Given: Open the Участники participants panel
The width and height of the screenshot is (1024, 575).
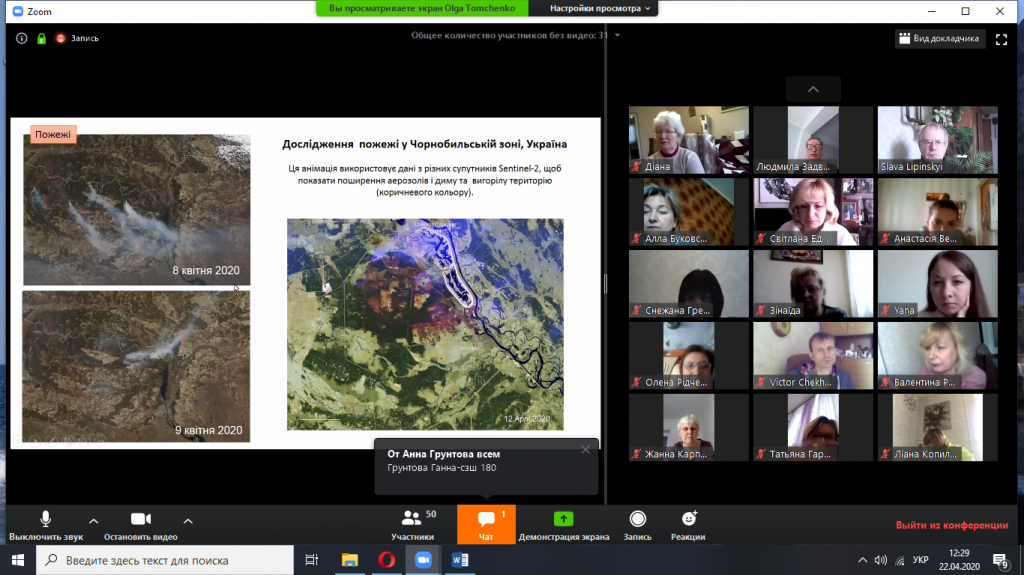Looking at the screenshot, I should coord(412,525).
